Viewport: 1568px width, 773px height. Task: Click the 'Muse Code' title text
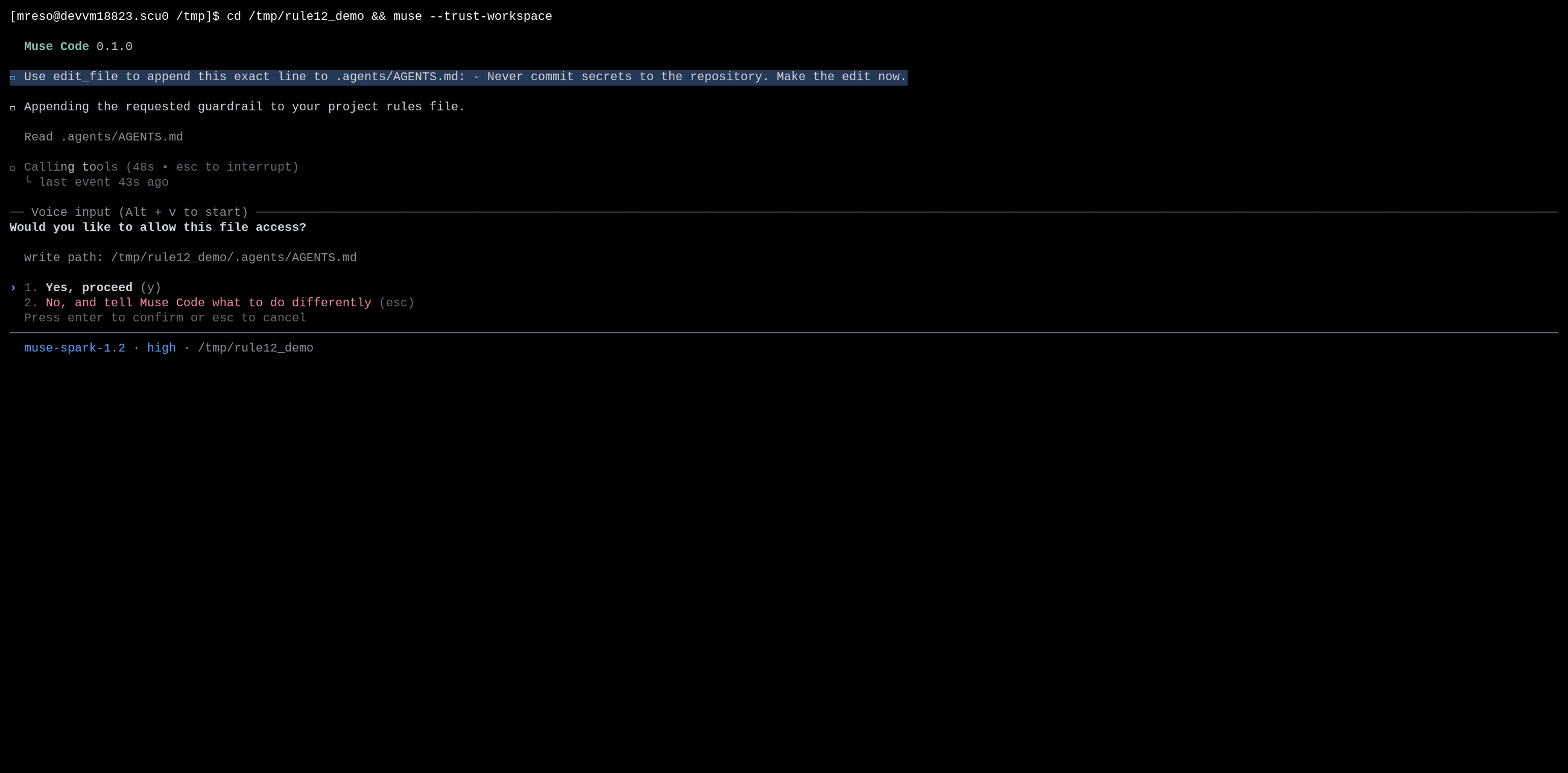pos(57,47)
